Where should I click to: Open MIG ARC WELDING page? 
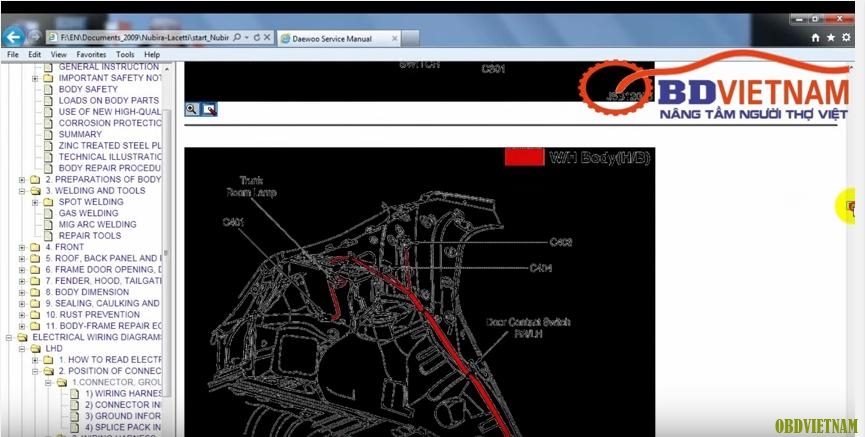pyautogui.click(x=97, y=225)
